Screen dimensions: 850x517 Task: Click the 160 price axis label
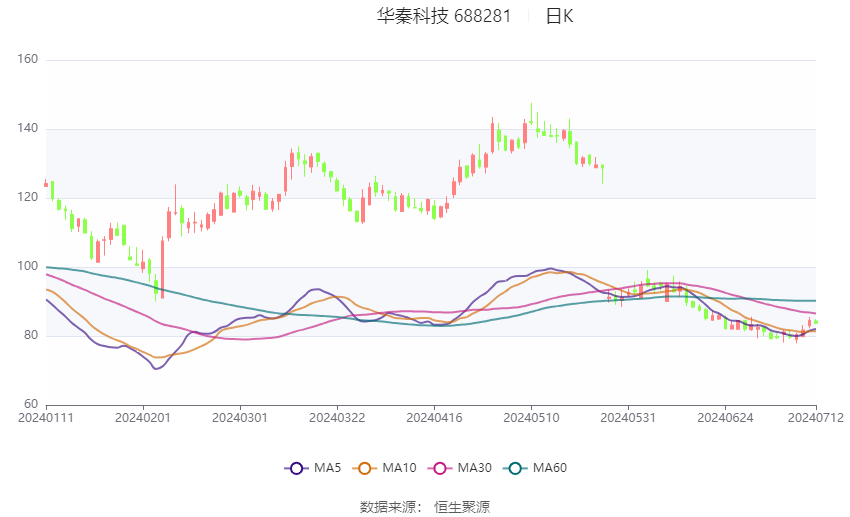pos(28,59)
